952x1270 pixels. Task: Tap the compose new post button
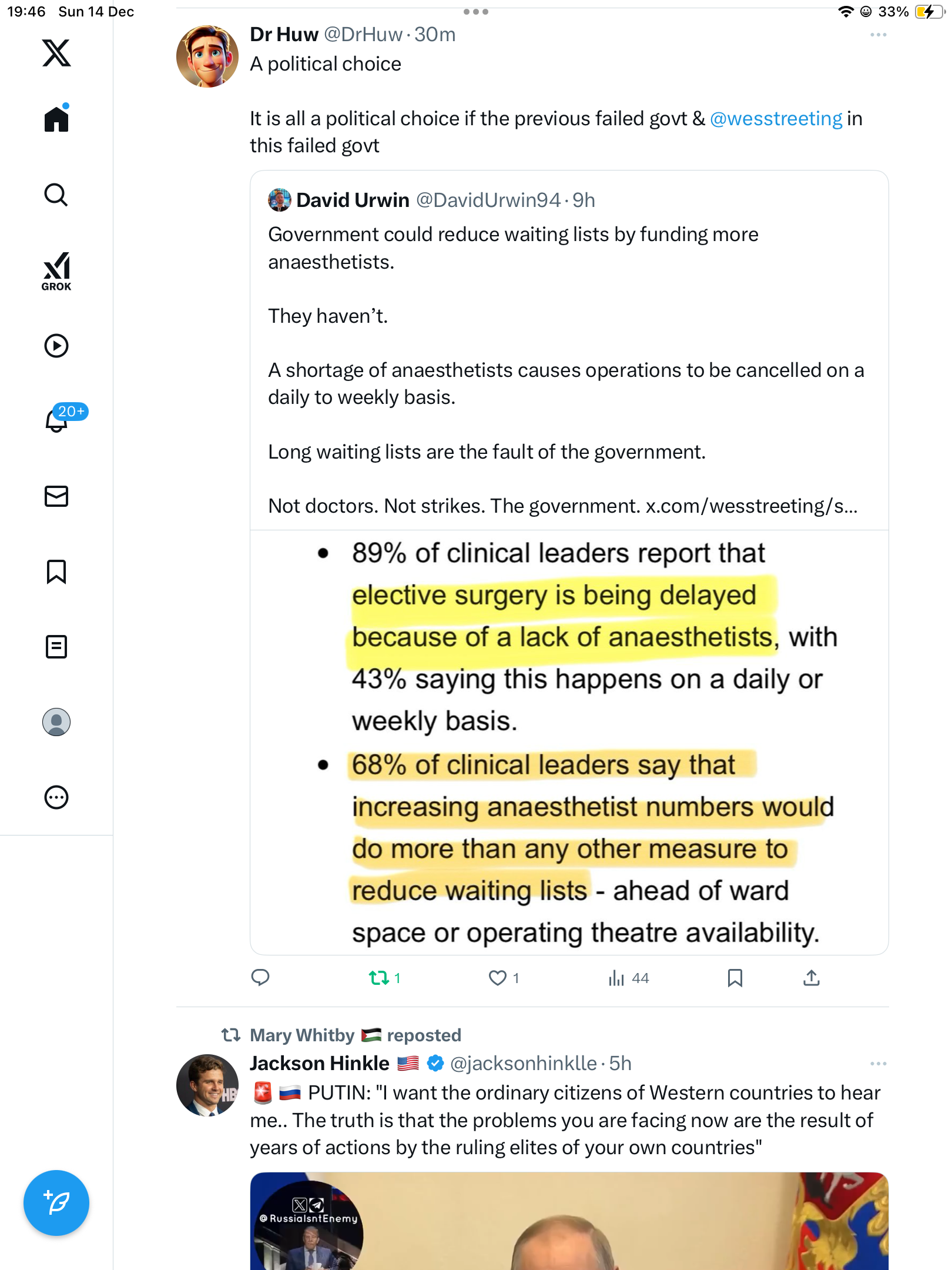(x=56, y=1203)
